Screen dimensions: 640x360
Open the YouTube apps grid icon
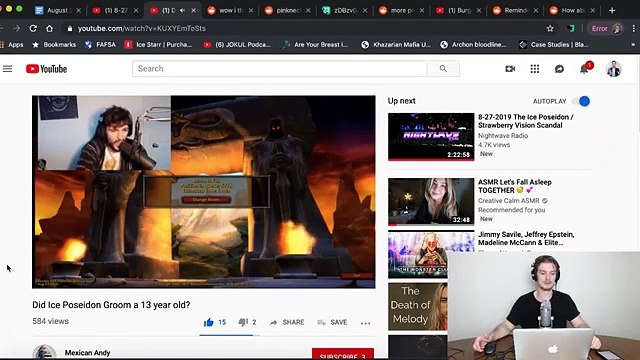click(x=535, y=69)
